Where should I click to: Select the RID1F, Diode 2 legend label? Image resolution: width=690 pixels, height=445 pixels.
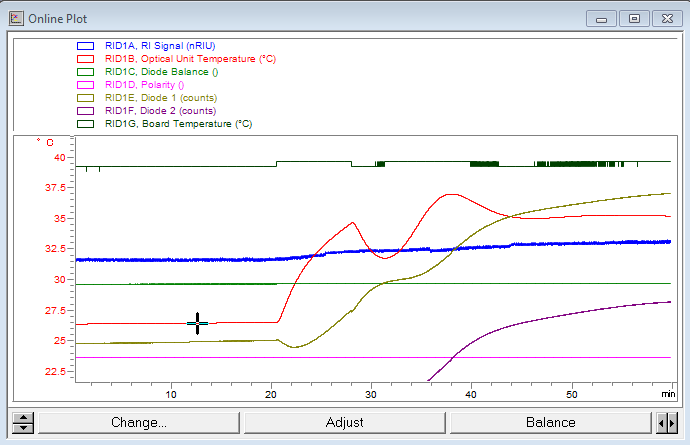tap(160, 111)
